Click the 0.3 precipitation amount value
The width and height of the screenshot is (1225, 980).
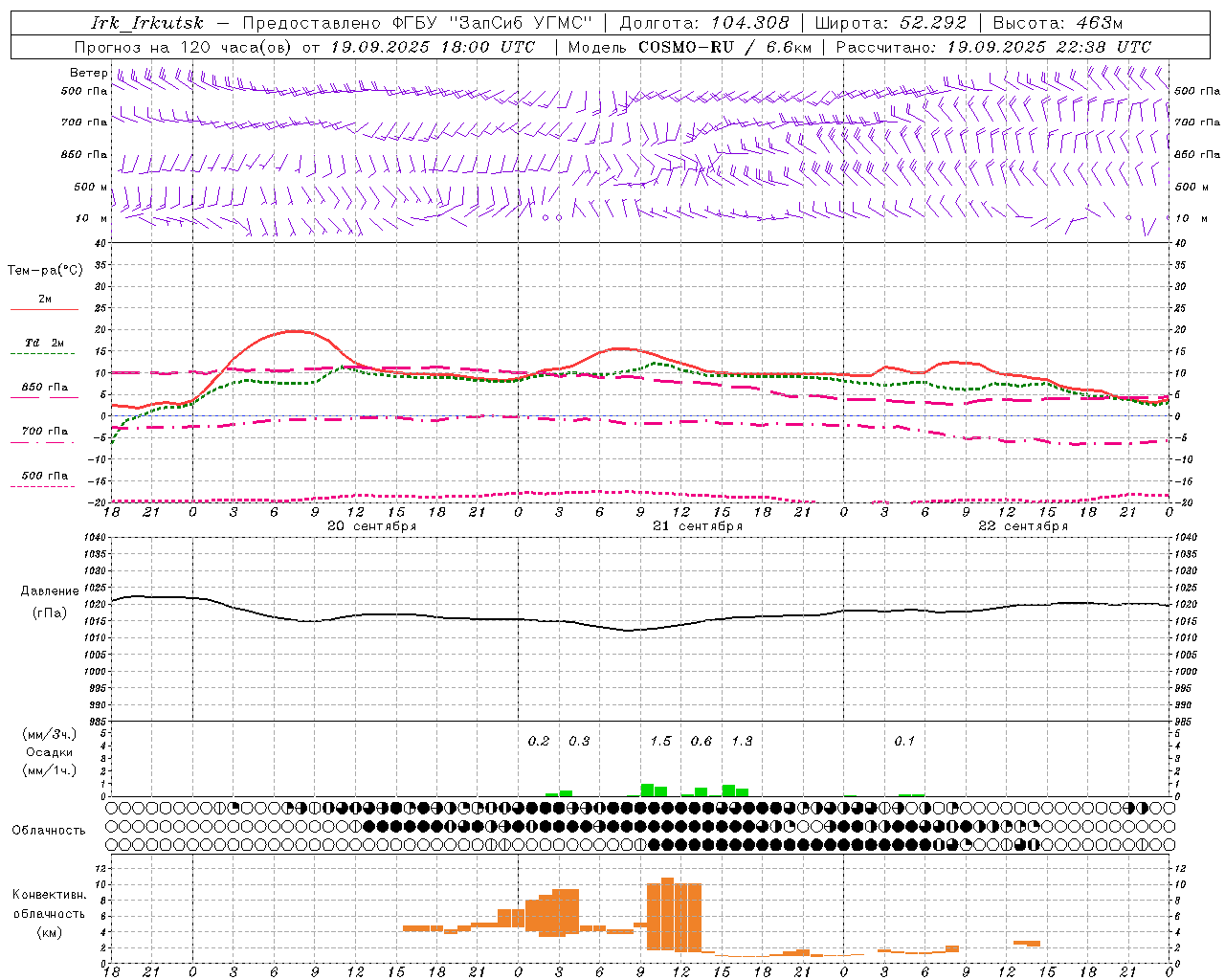point(579,742)
